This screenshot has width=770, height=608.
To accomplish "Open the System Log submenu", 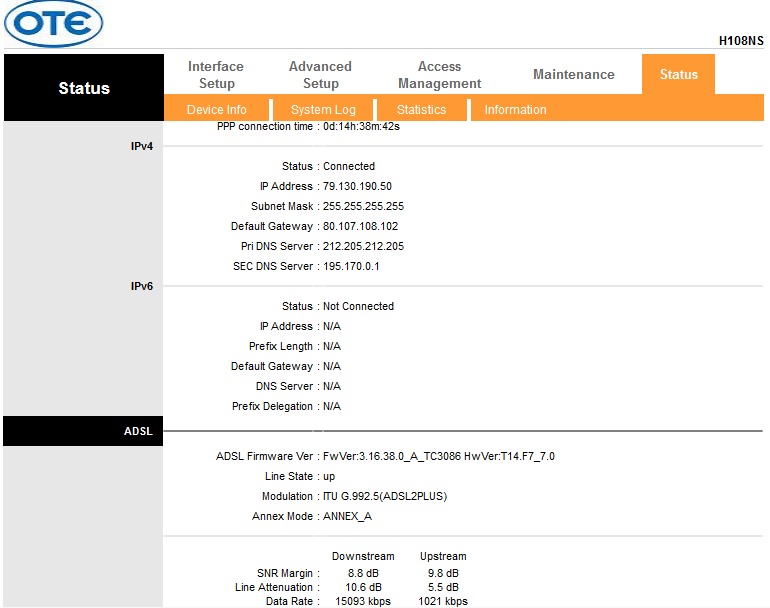I will click(323, 110).
